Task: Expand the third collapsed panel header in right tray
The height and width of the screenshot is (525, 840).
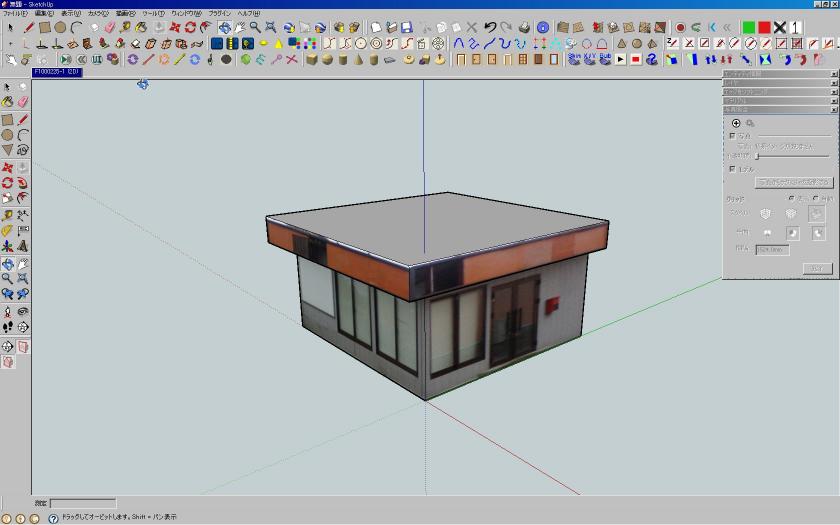Action: pyautogui.click(x=781, y=92)
